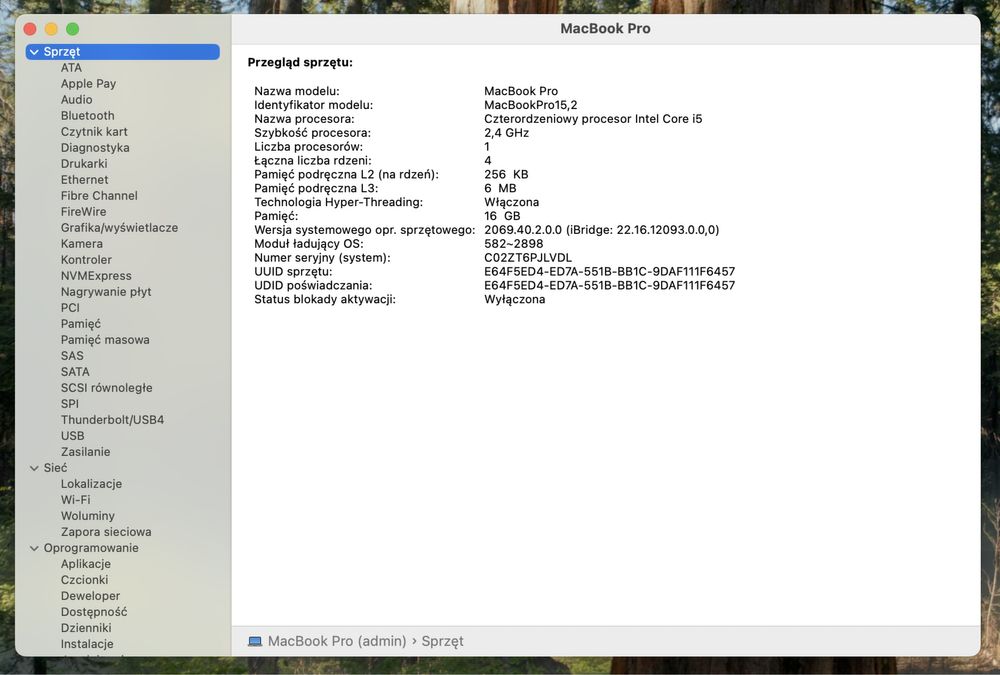Click the Wyłączona activation lock status
The height and width of the screenshot is (675, 1000).
[514, 299]
